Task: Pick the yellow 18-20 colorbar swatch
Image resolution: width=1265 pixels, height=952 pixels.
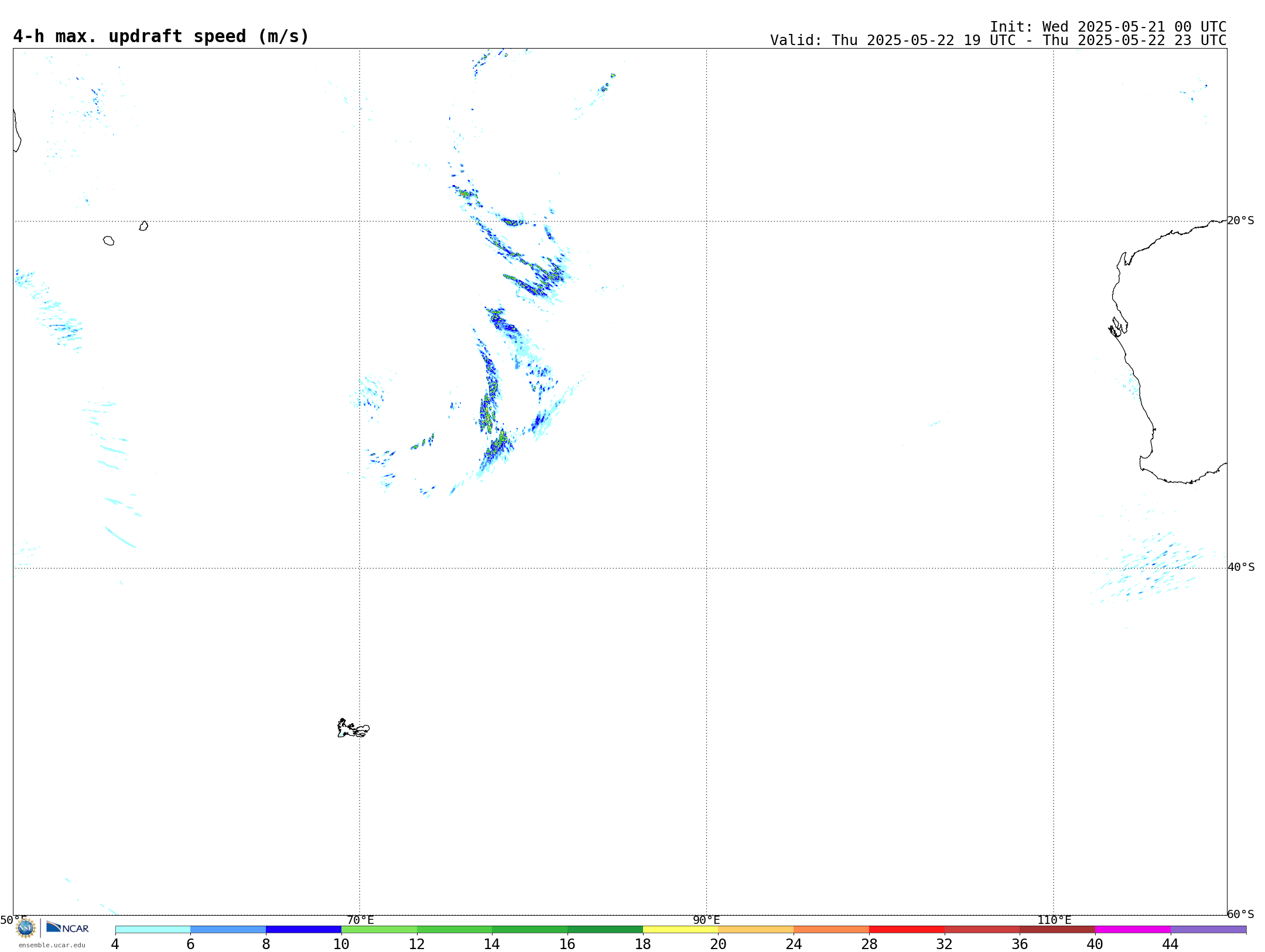Action: tap(681, 930)
